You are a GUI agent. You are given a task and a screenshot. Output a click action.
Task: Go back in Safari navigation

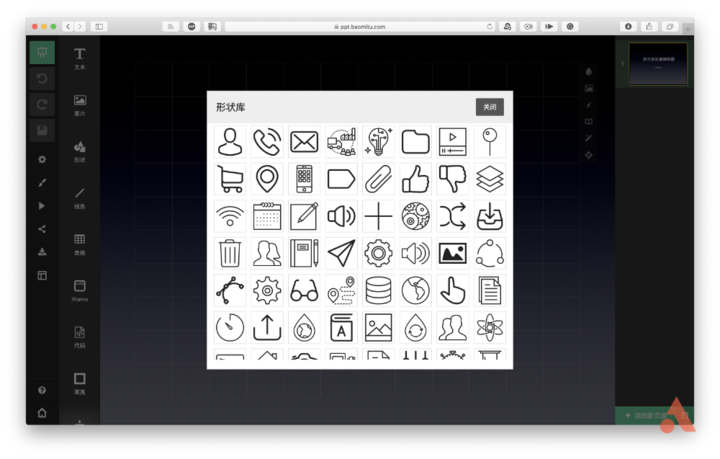(x=68, y=27)
